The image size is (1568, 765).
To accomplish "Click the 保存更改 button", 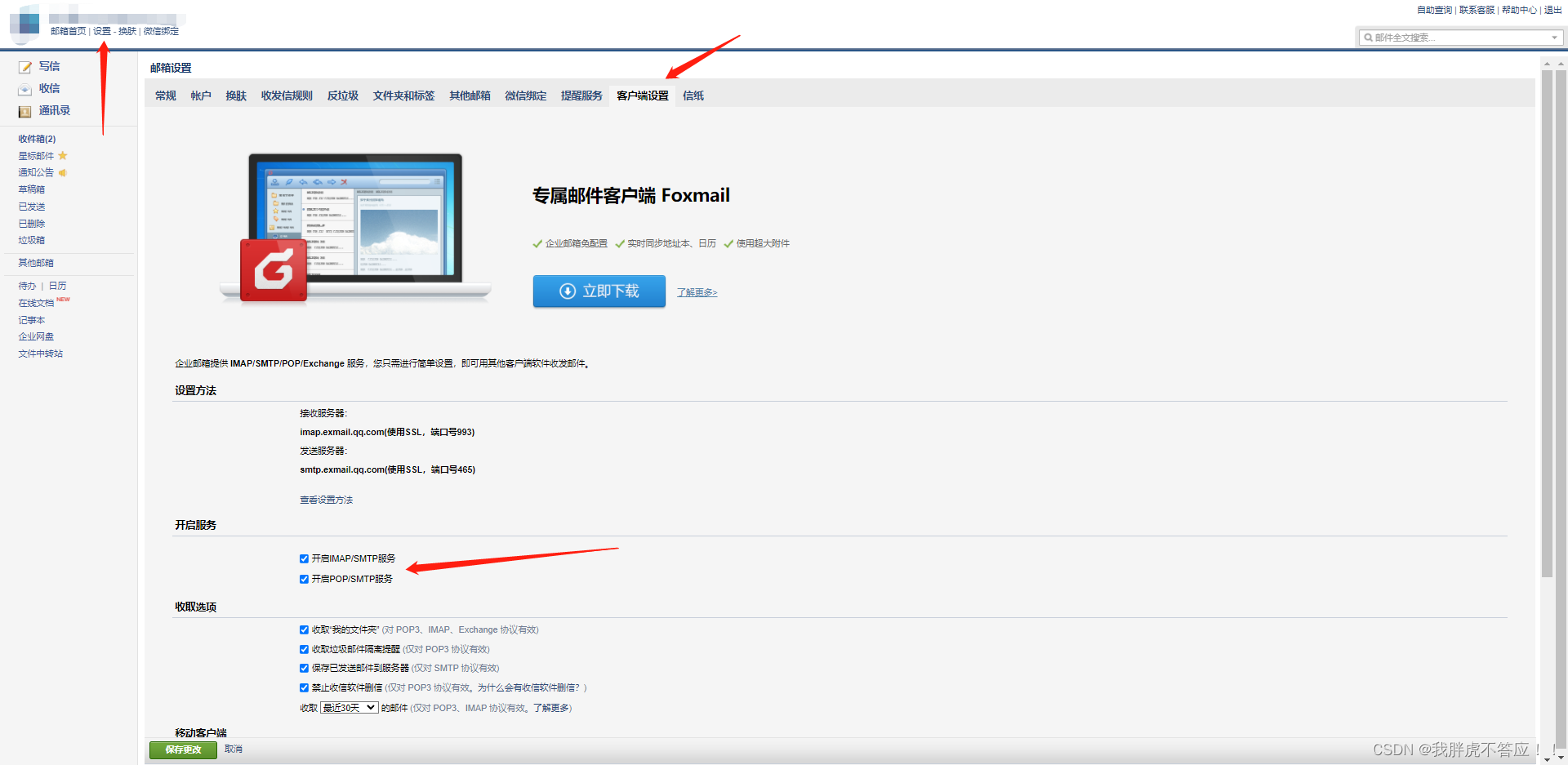I will click(x=183, y=749).
